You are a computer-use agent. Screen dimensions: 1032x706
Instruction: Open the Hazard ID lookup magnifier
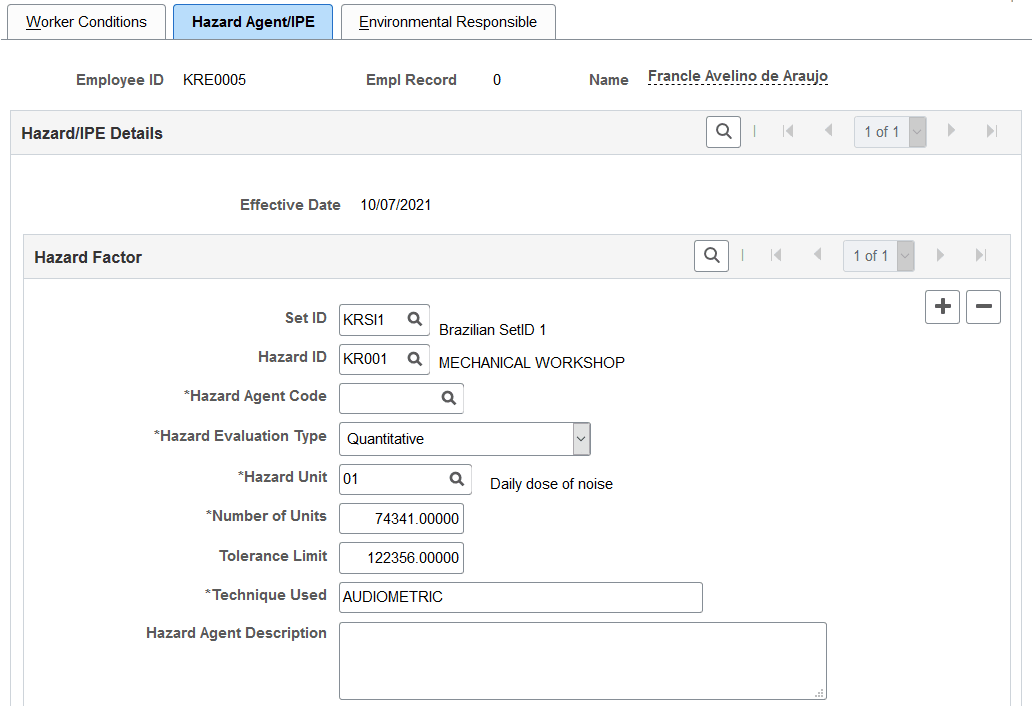point(414,357)
